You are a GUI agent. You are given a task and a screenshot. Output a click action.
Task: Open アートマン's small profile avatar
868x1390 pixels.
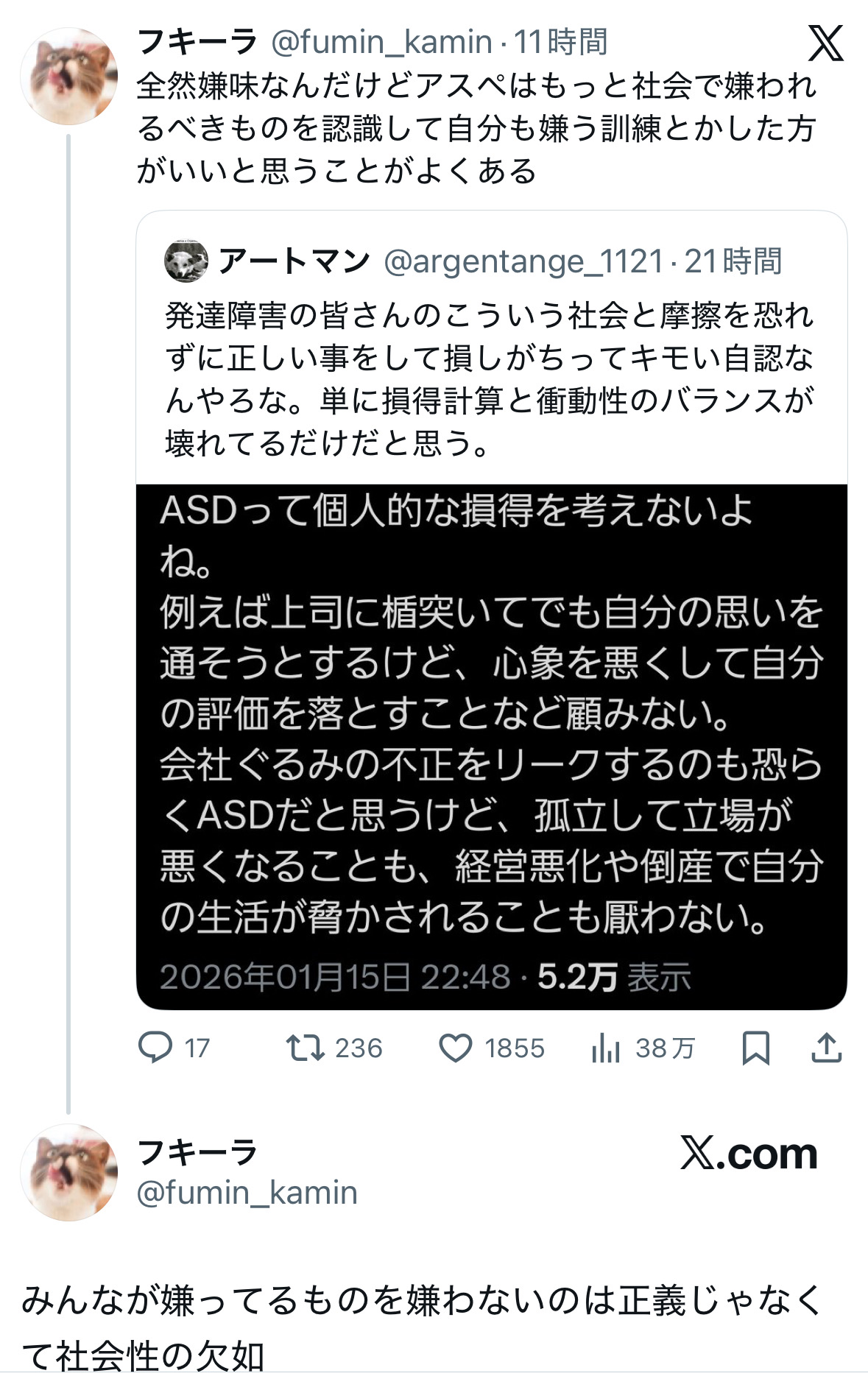coord(186,261)
